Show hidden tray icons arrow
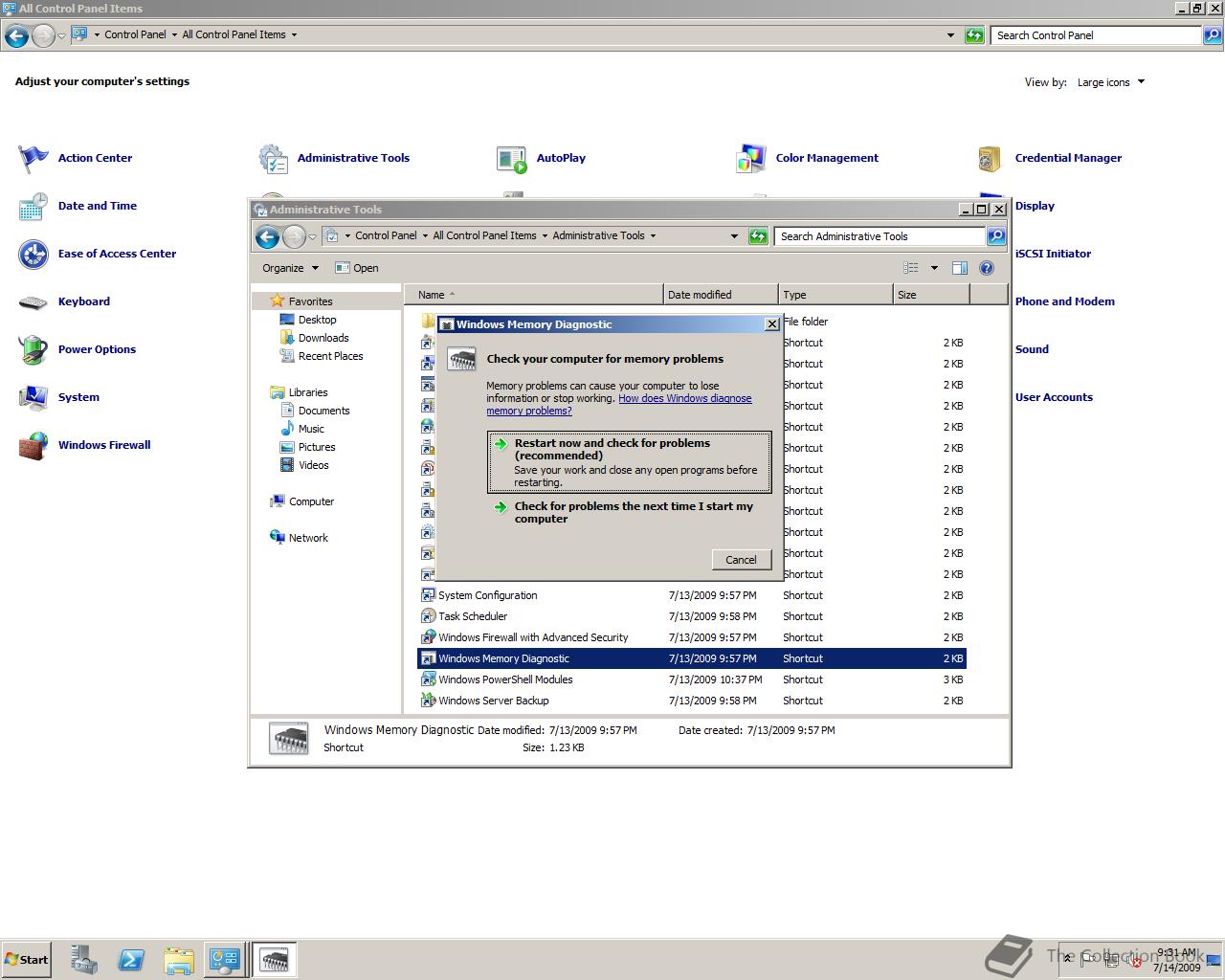1225x980 pixels. click(1068, 960)
